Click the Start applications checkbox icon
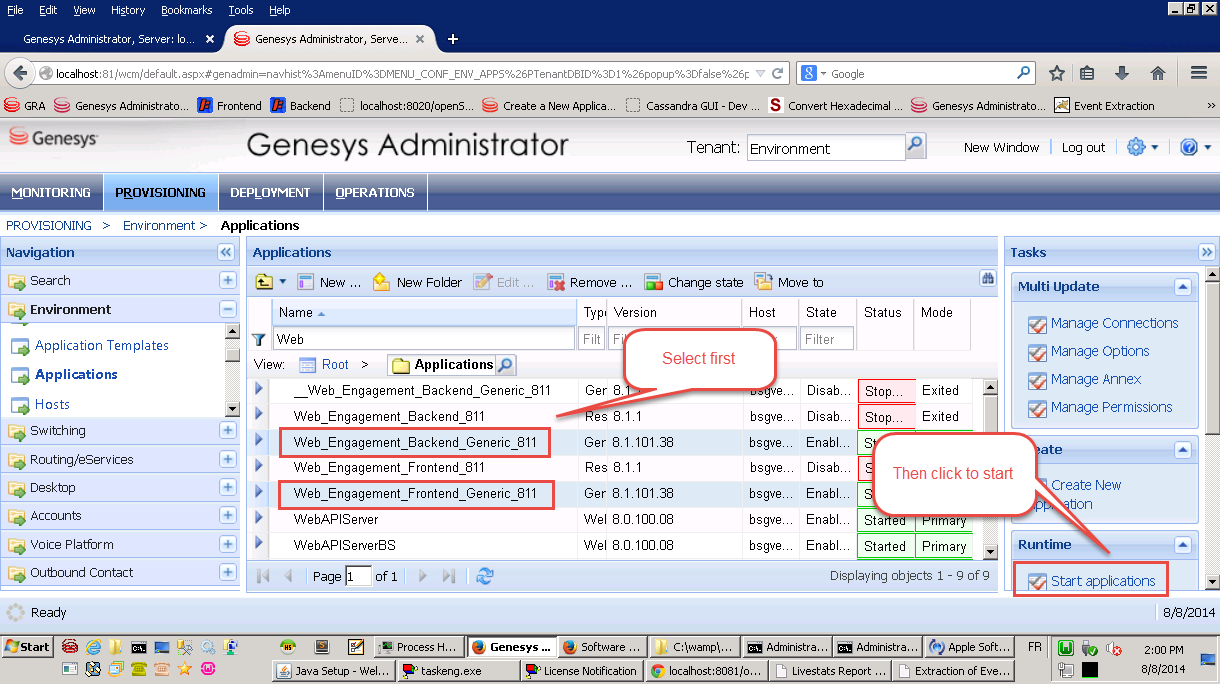This screenshot has height=684, width=1220. (1037, 581)
